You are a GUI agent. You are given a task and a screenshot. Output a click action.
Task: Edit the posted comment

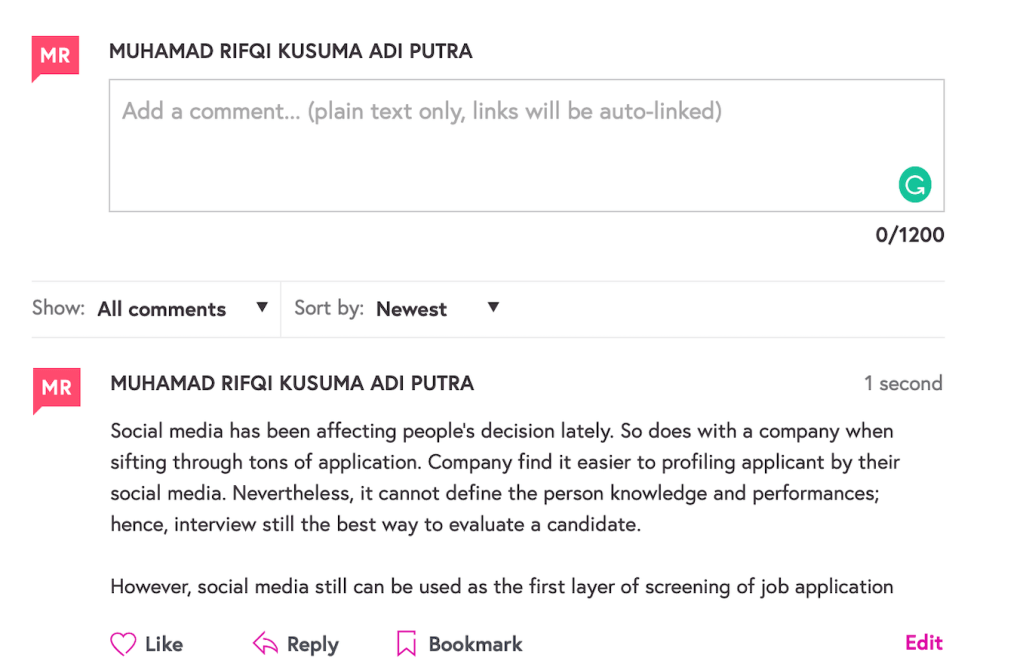[923, 643]
